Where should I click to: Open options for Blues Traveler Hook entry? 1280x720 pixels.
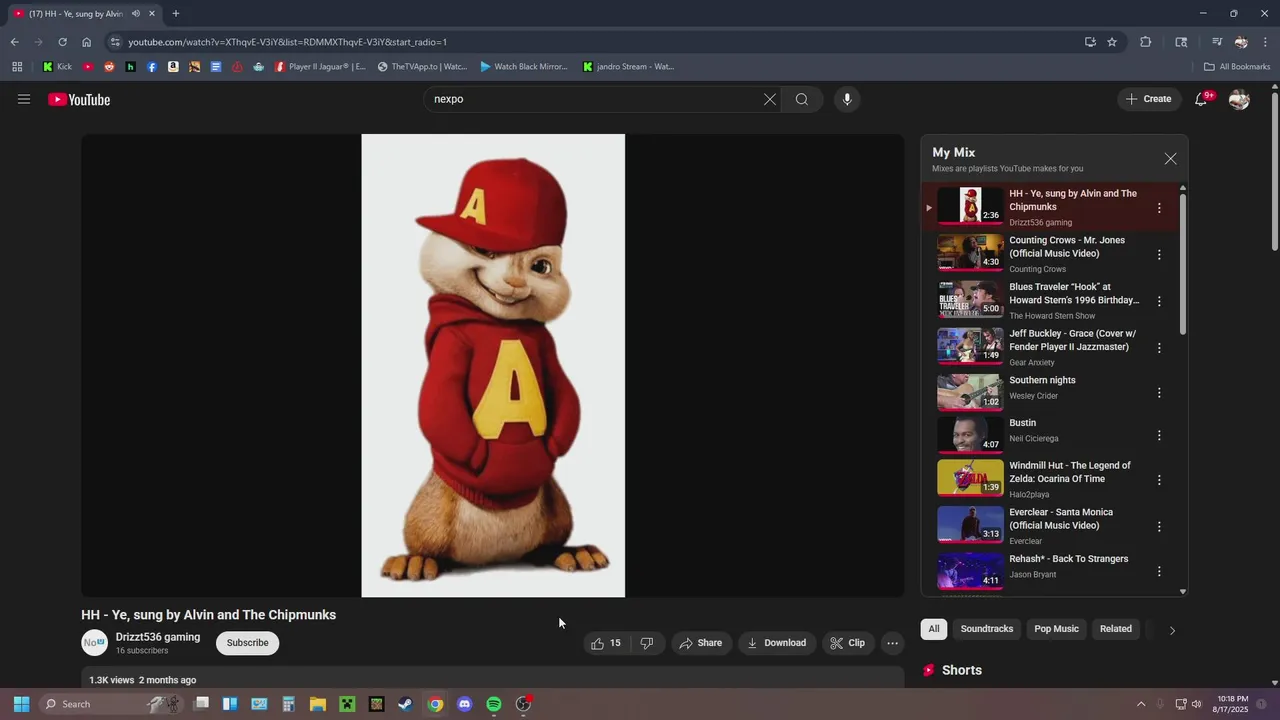[1159, 301]
